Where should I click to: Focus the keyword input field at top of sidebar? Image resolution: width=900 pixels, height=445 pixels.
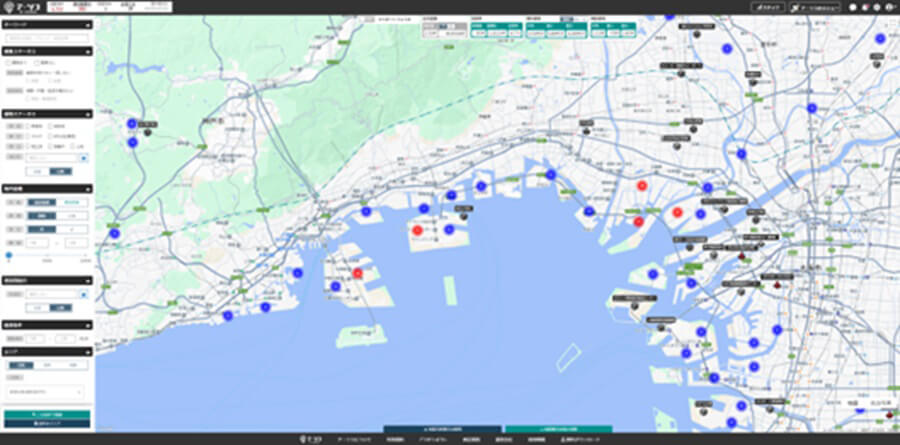pyautogui.click(x=47, y=38)
